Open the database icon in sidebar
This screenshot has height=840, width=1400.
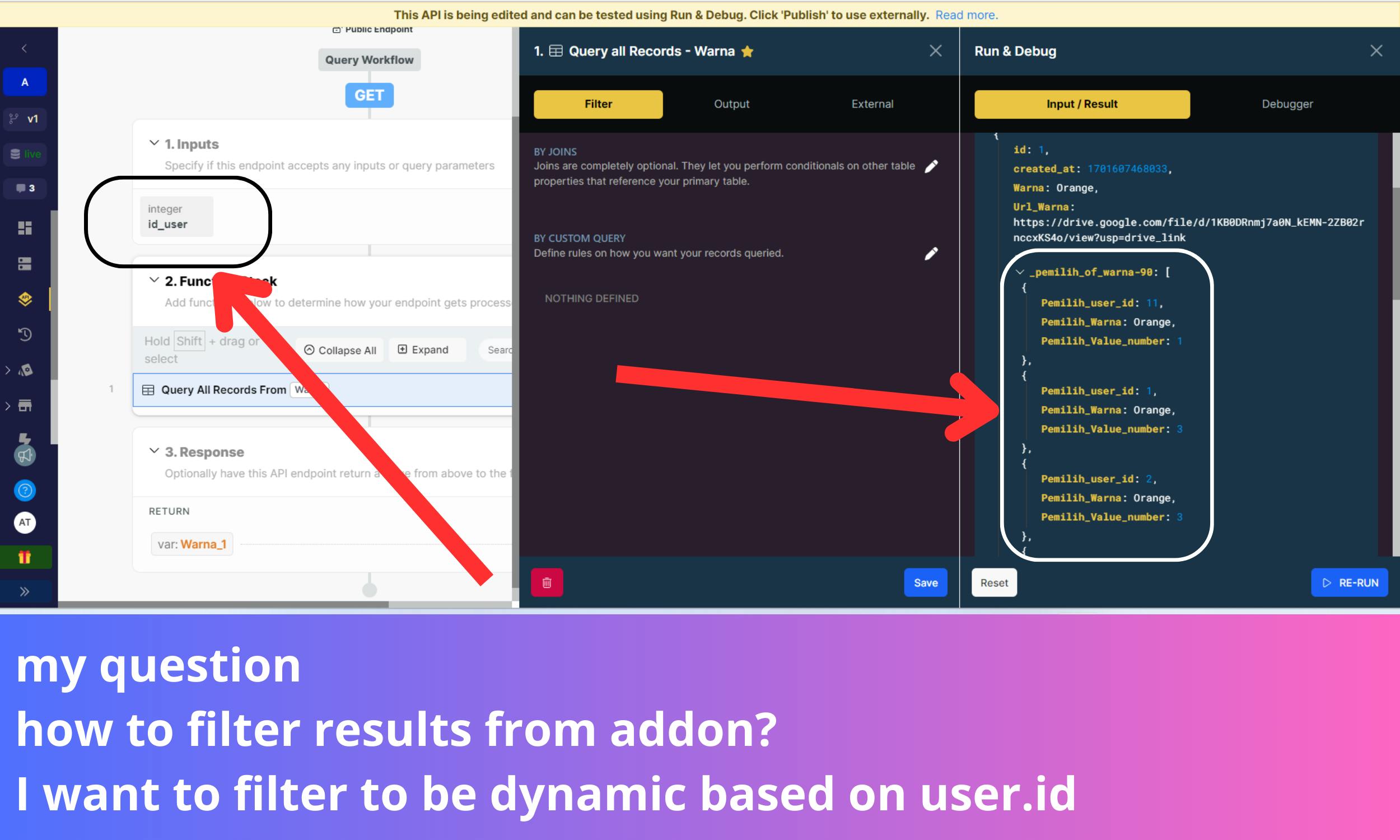[24, 264]
